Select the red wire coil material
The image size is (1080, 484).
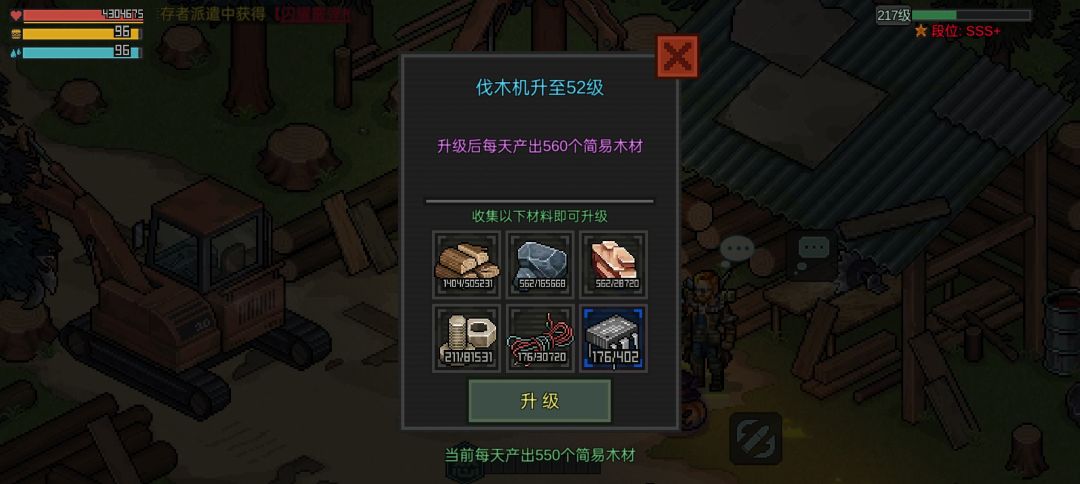(540, 338)
